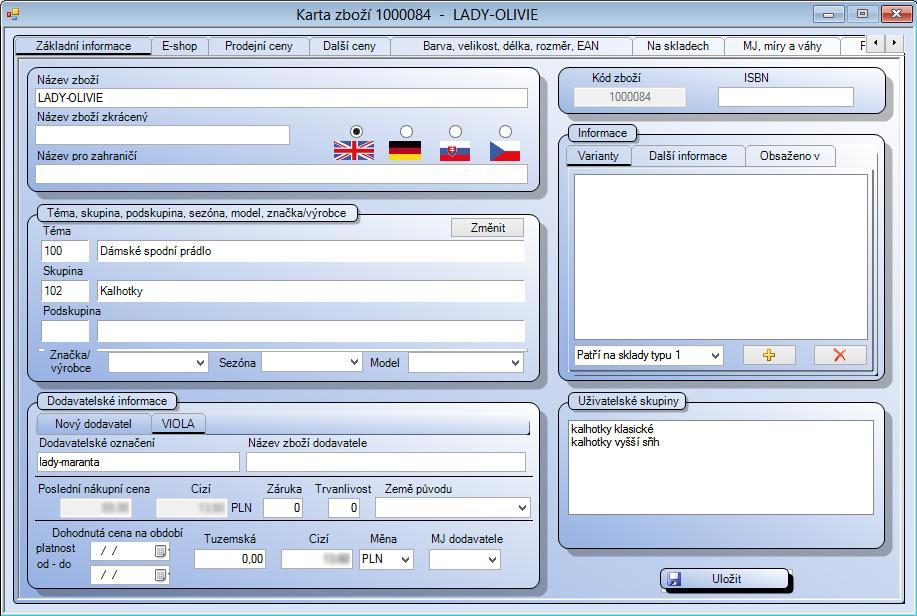The width and height of the screenshot is (917, 616).
Task: Open the Prodejní ceny tab
Action: click(x=258, y=46)
